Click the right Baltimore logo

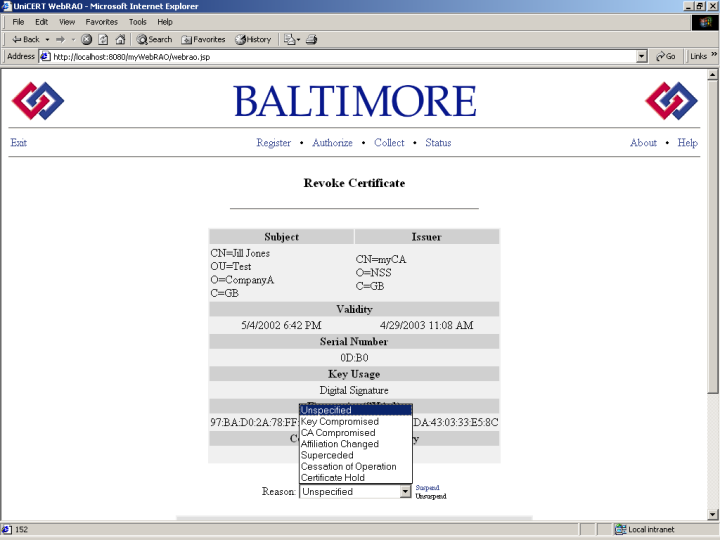pos(671,101)
